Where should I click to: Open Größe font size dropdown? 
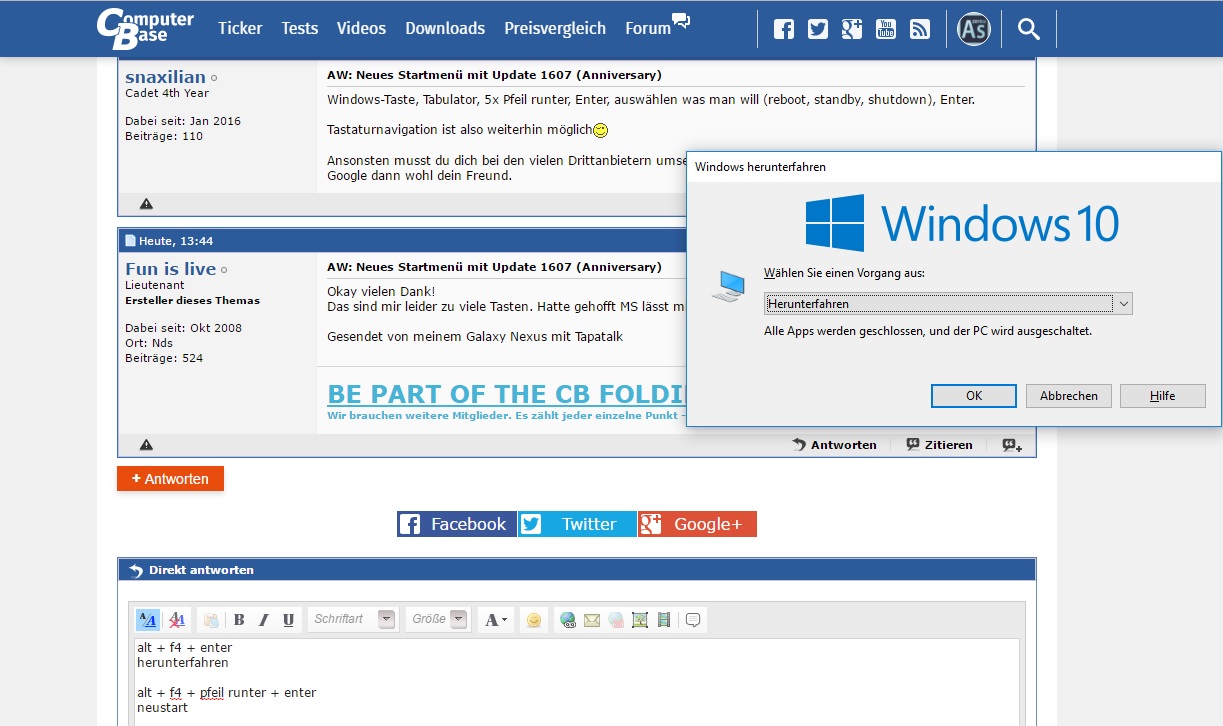click(x=438, y=620)
